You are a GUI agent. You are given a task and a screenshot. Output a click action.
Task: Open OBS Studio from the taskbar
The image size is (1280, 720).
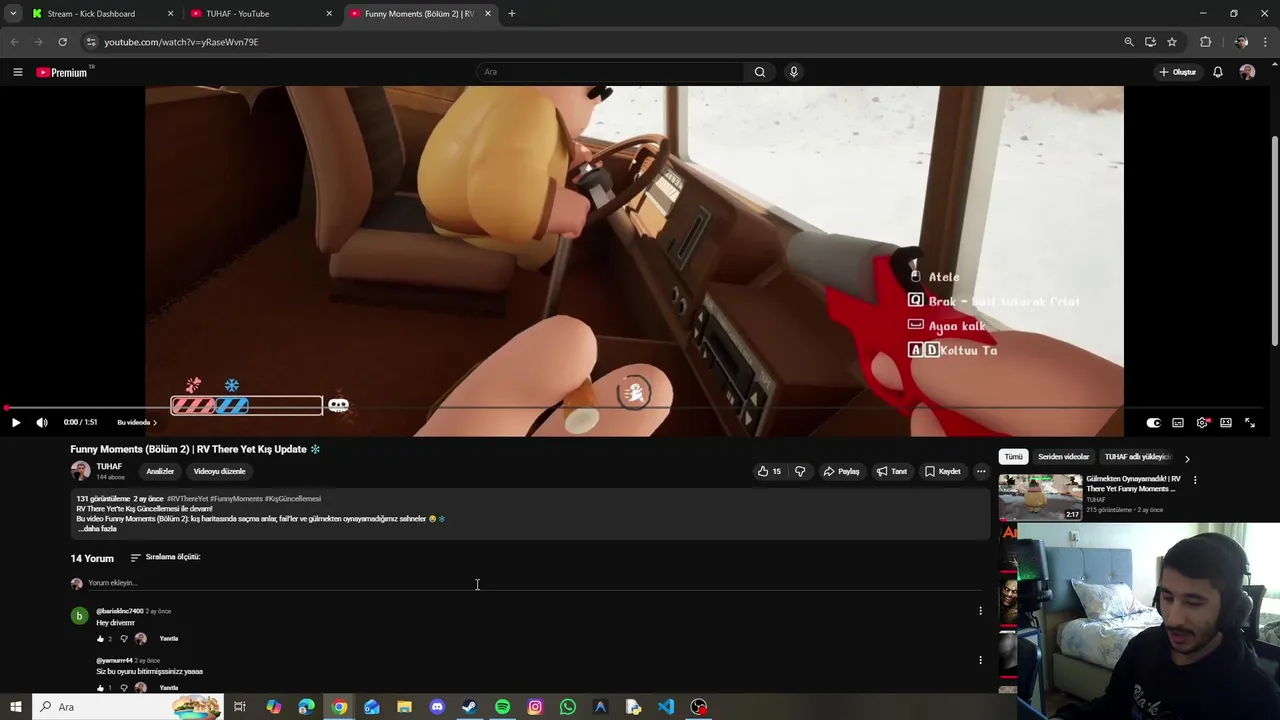click(x=699, y=707)
